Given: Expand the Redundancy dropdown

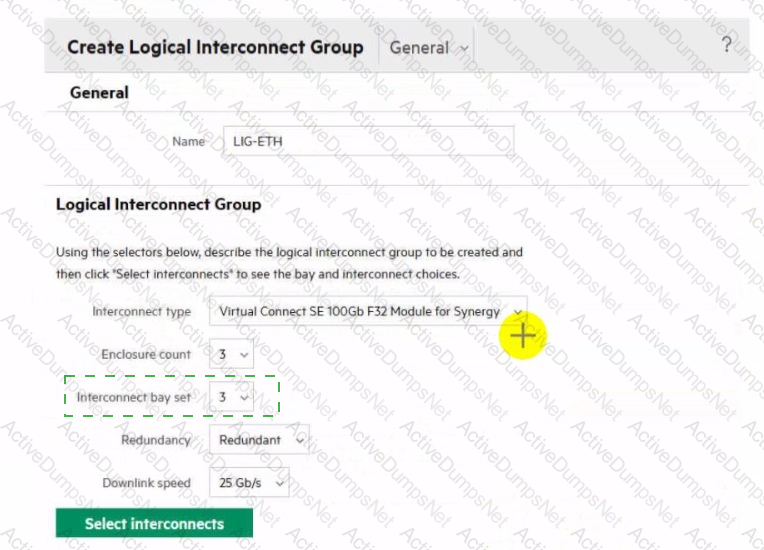Looking at the screenshot, I should pyautogui.click(x=258, y=439).
